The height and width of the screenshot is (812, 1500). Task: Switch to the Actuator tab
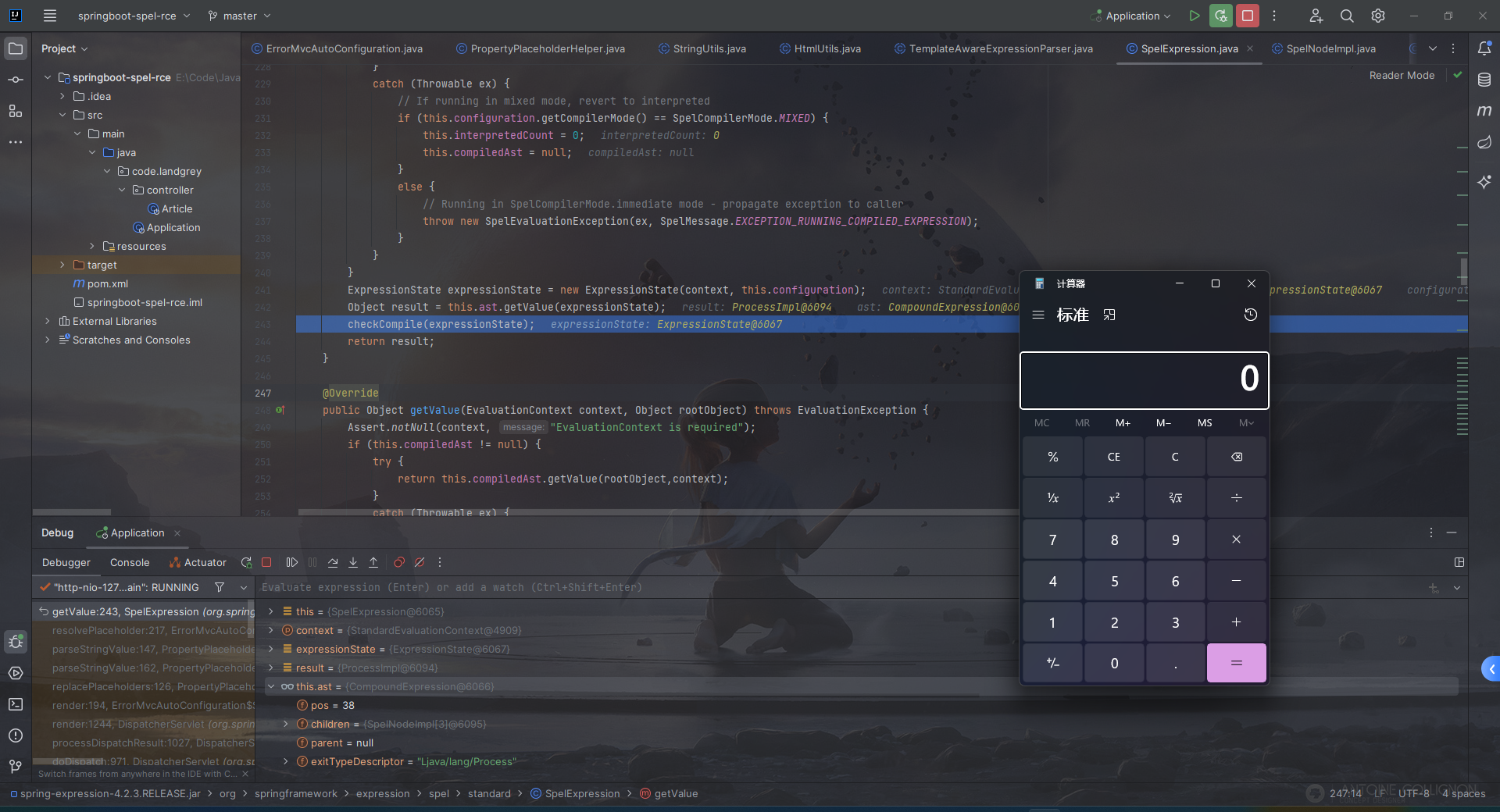198,562
